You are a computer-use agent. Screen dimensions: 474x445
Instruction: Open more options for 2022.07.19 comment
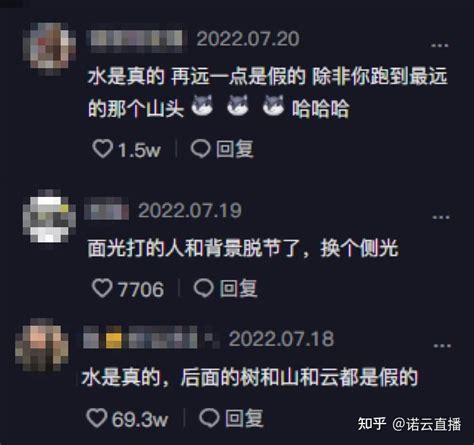[441, 217]
